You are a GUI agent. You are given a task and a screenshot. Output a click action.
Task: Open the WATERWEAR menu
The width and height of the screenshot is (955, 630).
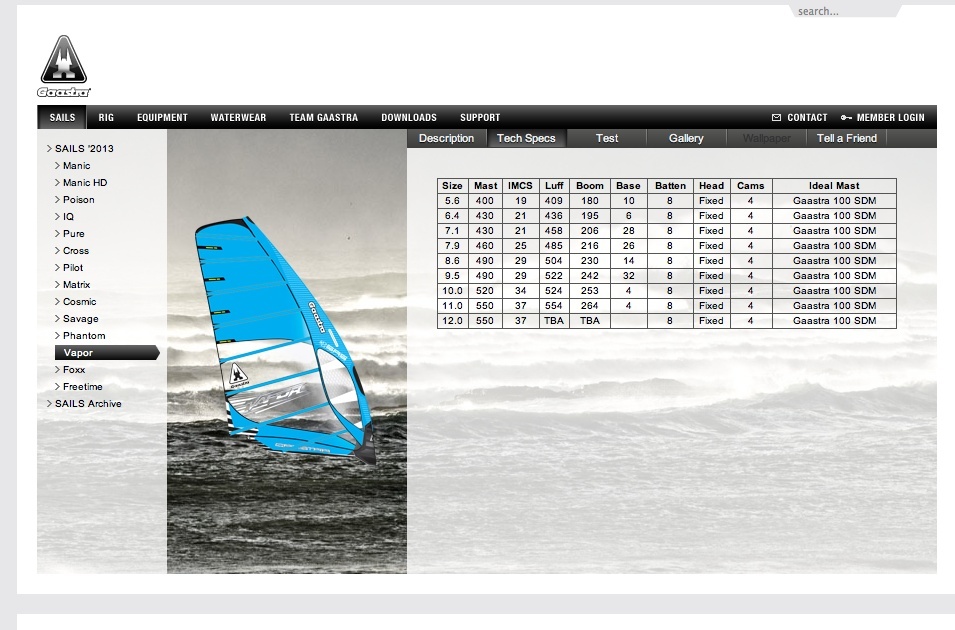[x=238, y=118]
